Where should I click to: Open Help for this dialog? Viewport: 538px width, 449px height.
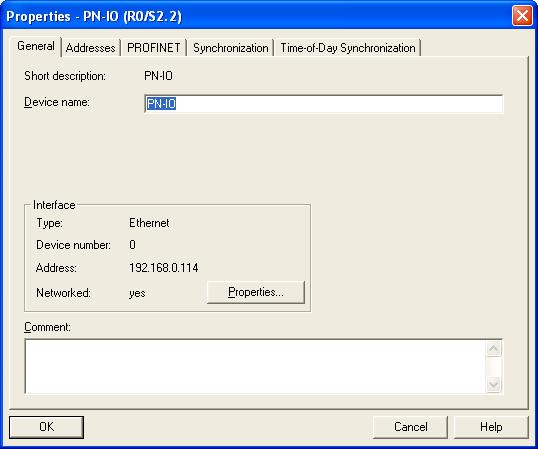pyautogui.click(x=491, y=427)
